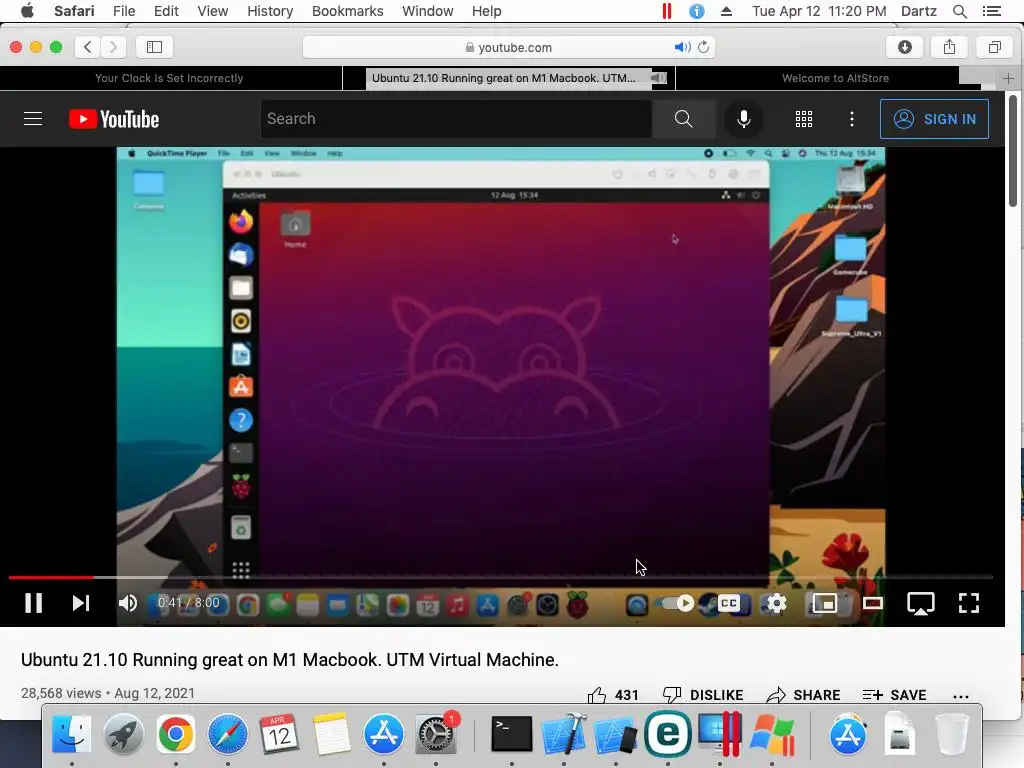Viewport: 1024px width, 768px height.
Task: Toggle closed captions CC button
Action: point(728,603)
